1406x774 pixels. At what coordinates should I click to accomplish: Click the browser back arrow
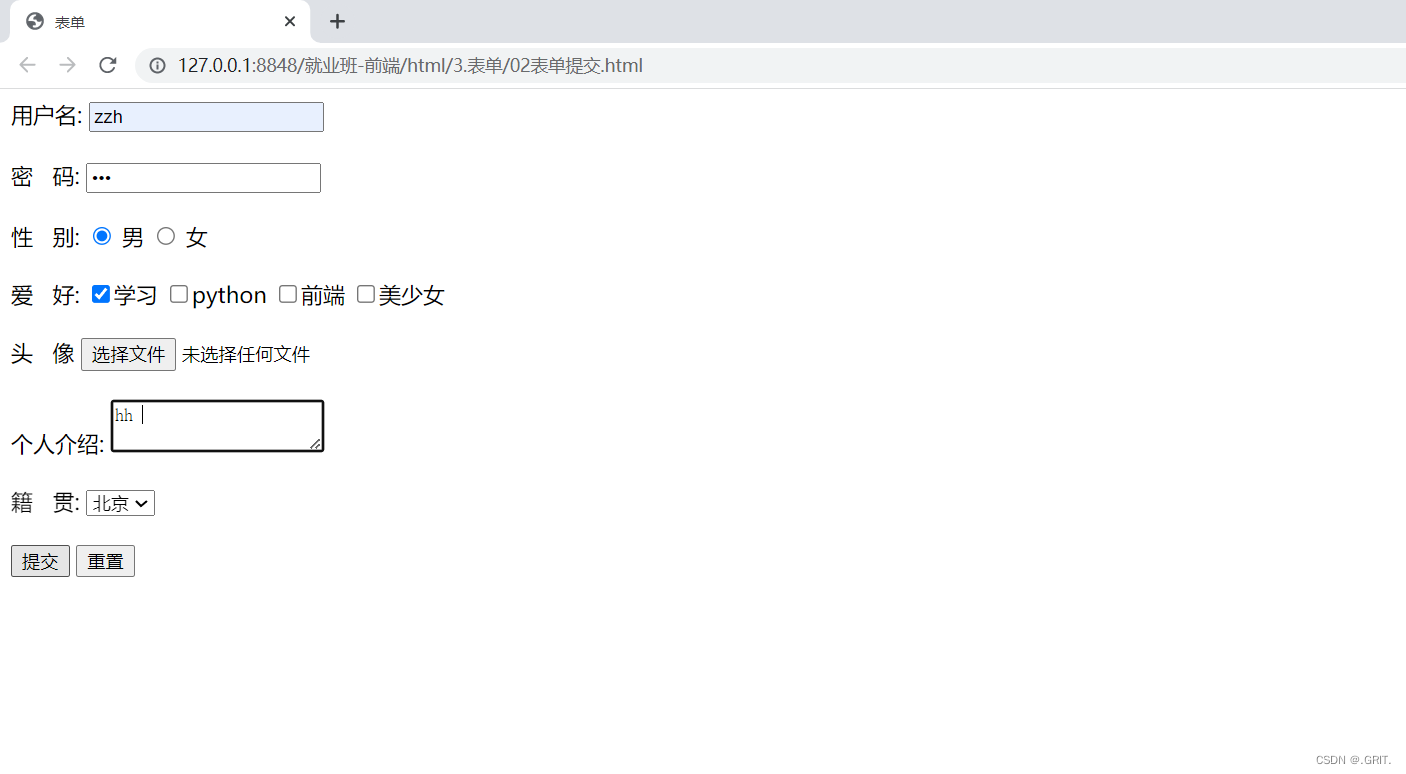(27, 65)
